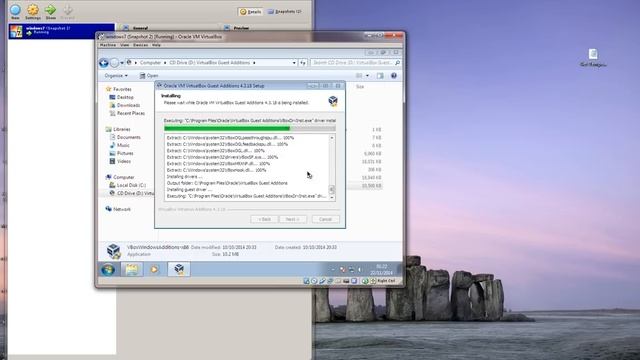
Task: Click the green installation progress bar
Action: (x=249, y=129)
